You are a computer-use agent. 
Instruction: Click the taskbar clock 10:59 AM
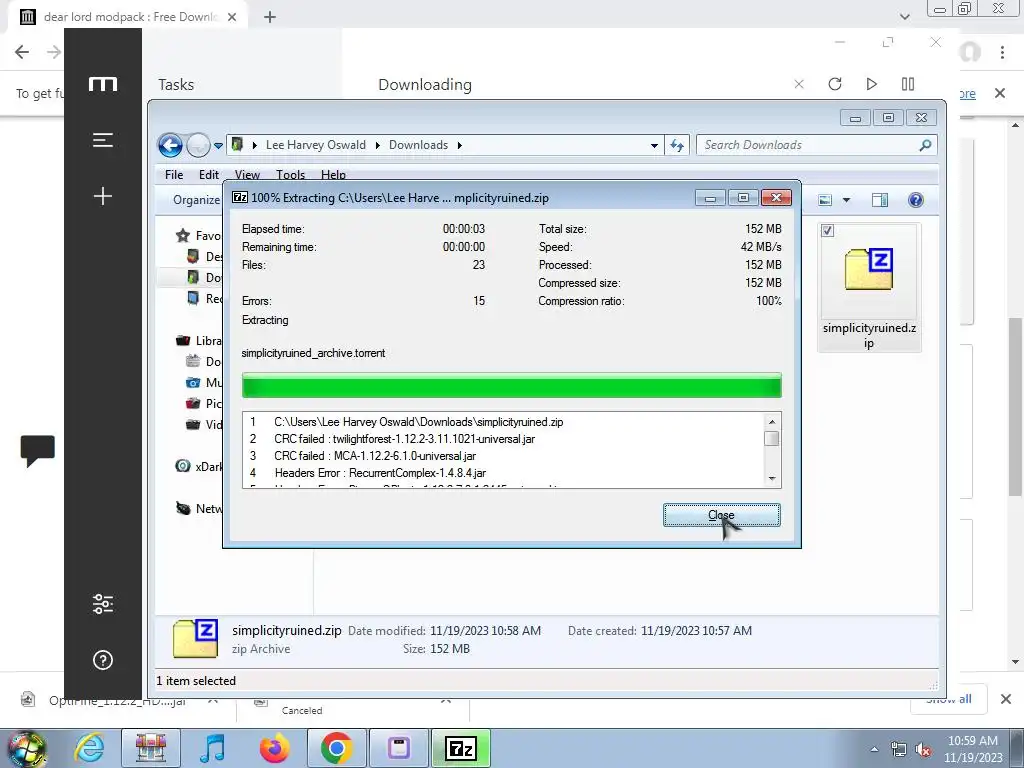coord(973,749)
